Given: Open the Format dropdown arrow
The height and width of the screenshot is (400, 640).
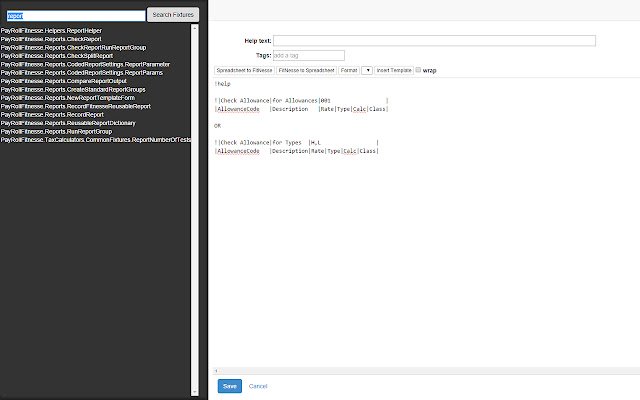Looking at the screenshot, I should pyautogui.click(x=367, y=71).
